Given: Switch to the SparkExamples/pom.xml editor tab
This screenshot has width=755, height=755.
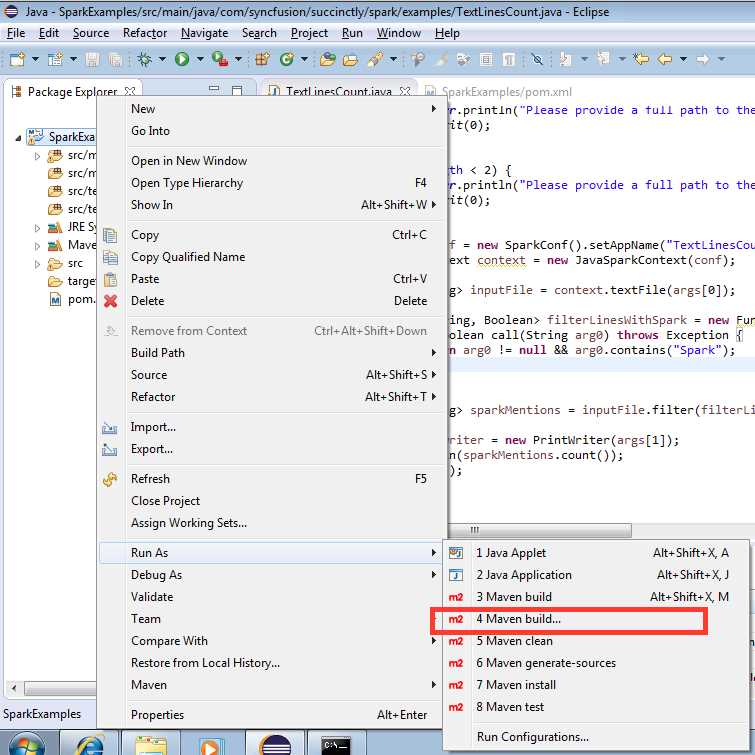Looking at the screenshot, I should [x=498, y=91].
